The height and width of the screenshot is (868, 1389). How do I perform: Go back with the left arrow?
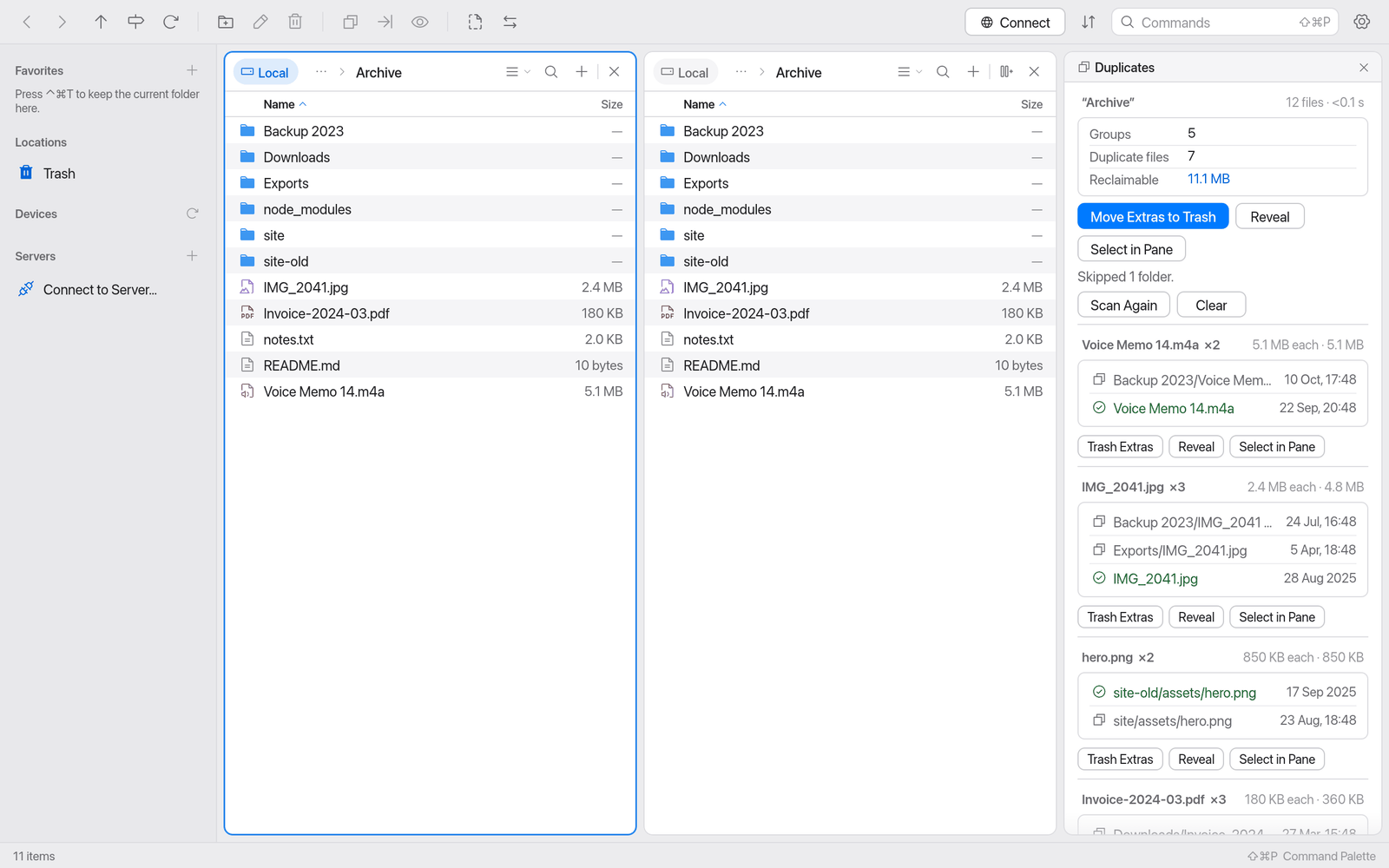click(27, 22)
